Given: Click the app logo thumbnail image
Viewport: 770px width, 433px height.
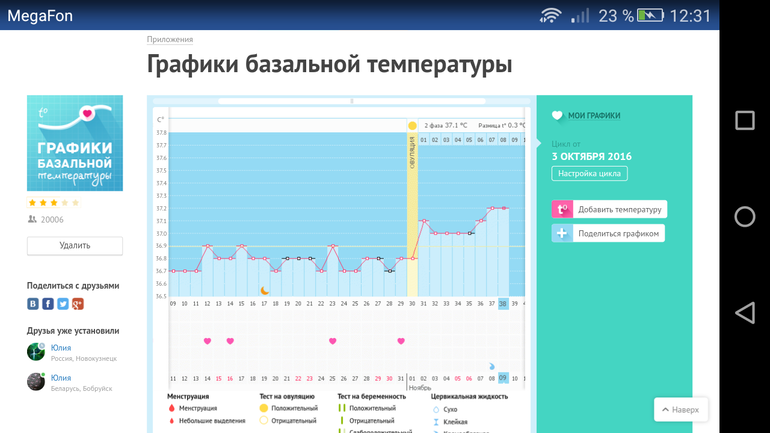Looking at the screenshot, I should pyautogui.click(x=75, y=143).
